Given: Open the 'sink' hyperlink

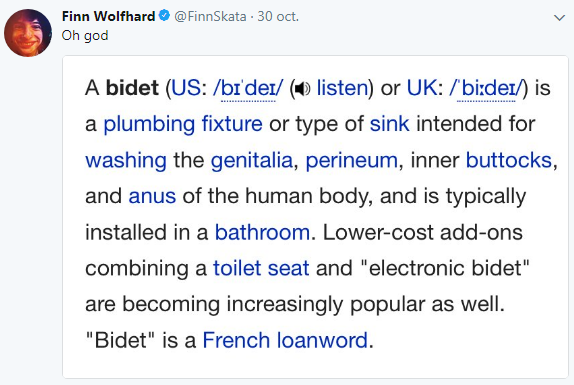Looking at the screenshot, I should click(x=390, y=124).
